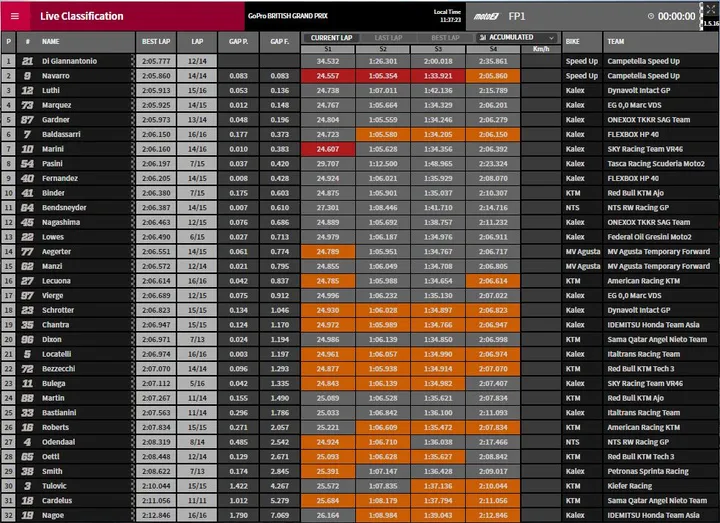Click the dotted handle next to Luthi
Screen dimensions: 720x523
pos(133,90)
